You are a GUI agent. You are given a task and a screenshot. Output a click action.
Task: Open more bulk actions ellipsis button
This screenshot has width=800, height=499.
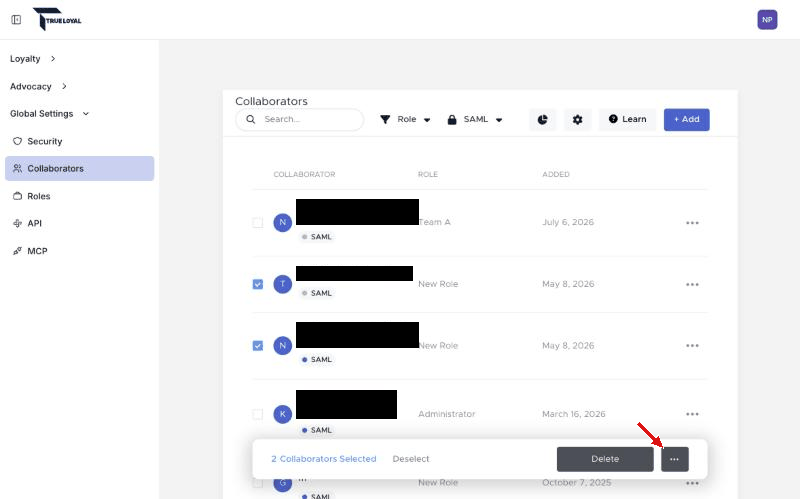(674, 459)
